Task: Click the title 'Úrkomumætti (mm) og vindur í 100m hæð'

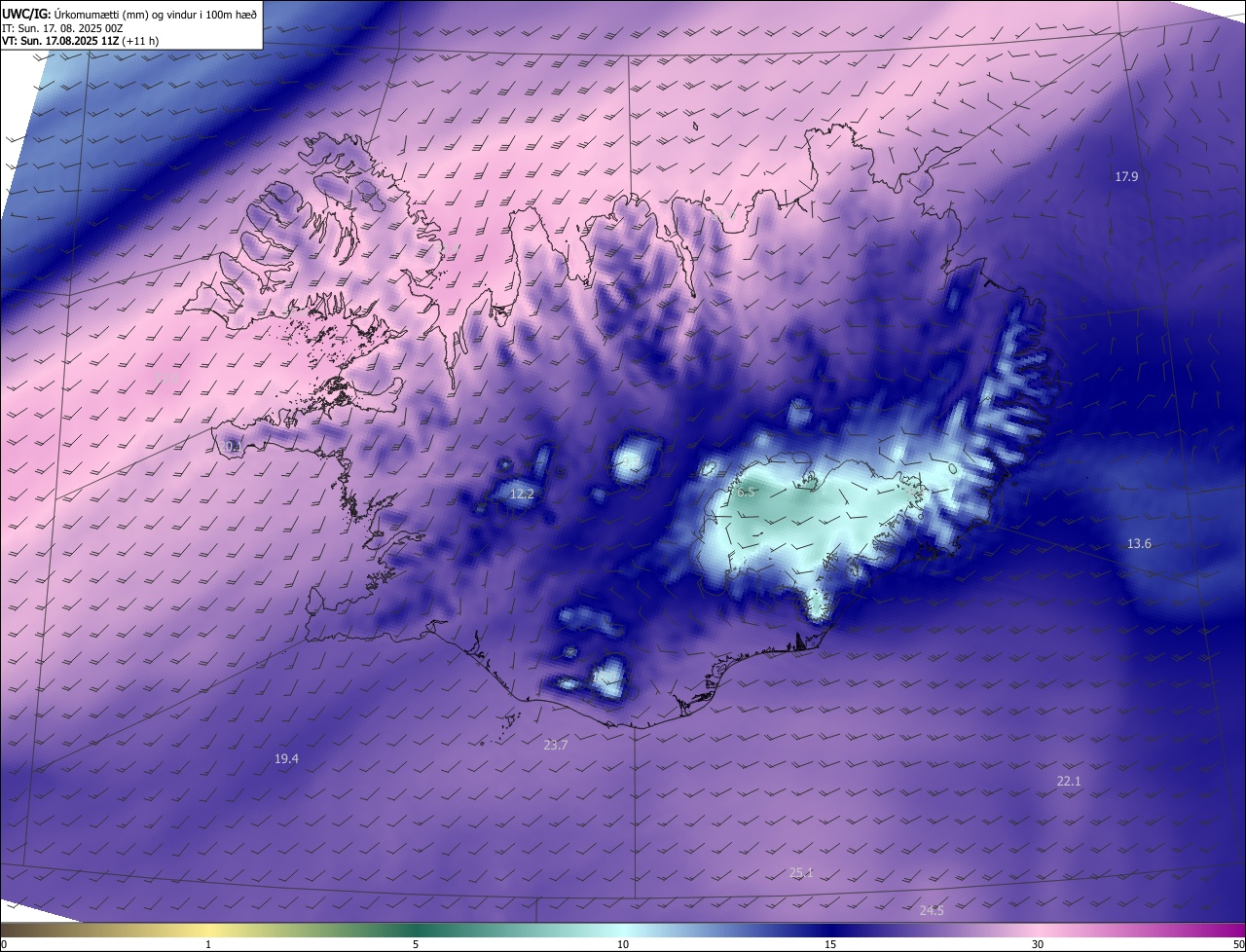Action: tap(155, 14)
